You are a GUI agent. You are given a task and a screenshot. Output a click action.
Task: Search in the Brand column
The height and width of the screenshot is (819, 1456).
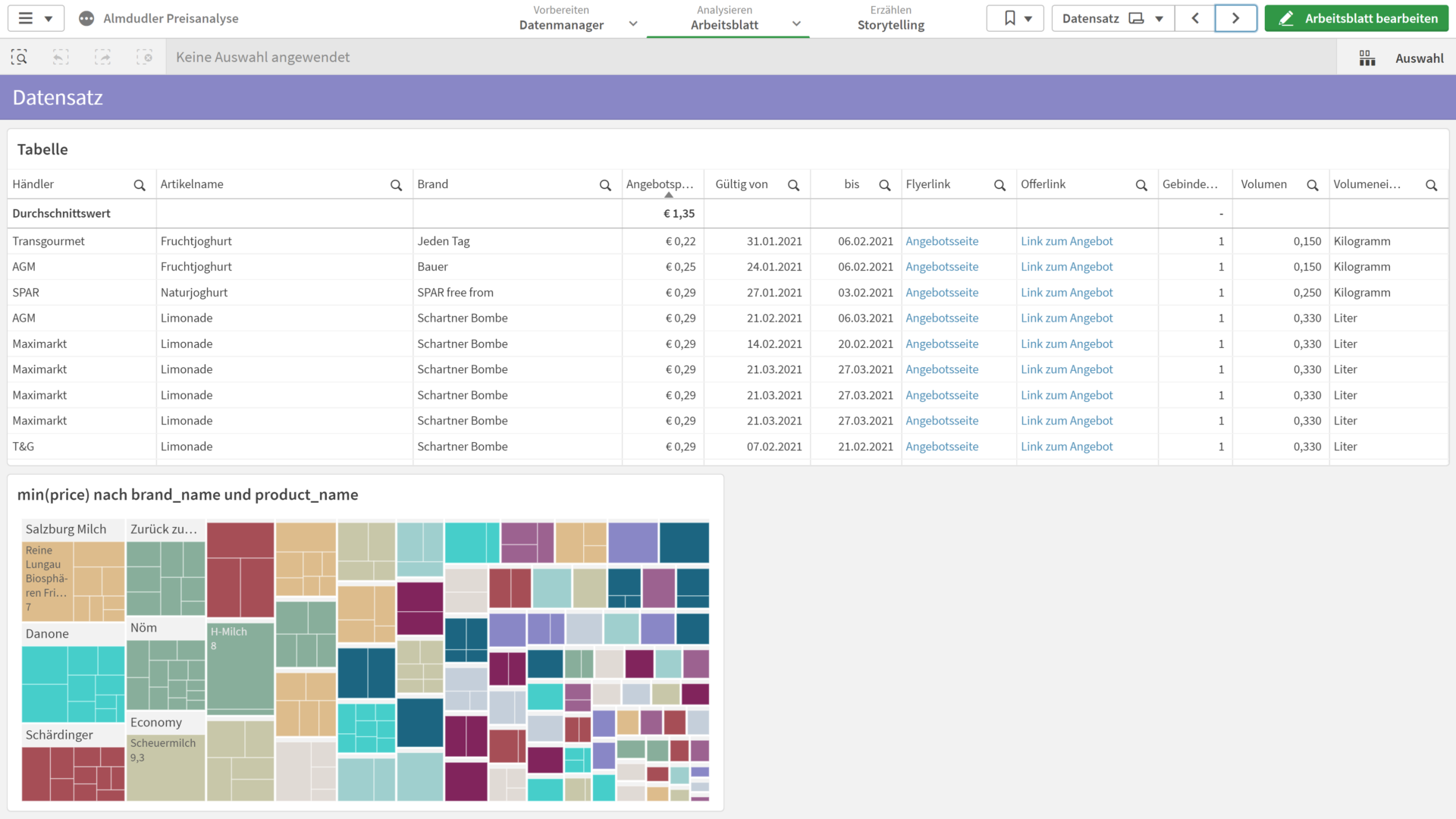pos(605,185)
